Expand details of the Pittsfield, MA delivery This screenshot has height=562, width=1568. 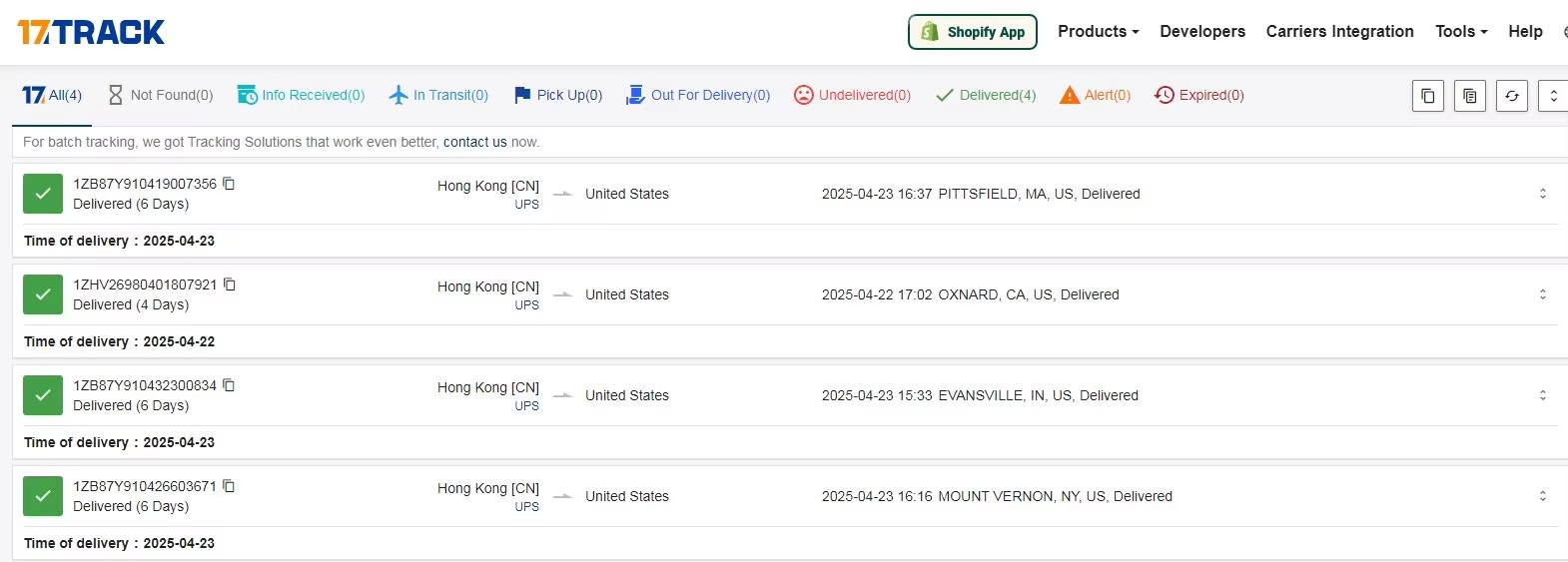1542,194
